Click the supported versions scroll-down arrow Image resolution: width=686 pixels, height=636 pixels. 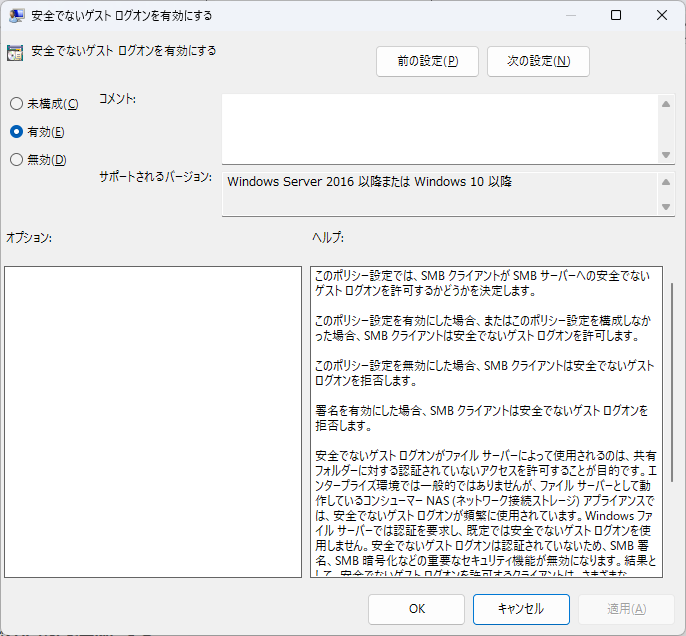tap(667, 206)
